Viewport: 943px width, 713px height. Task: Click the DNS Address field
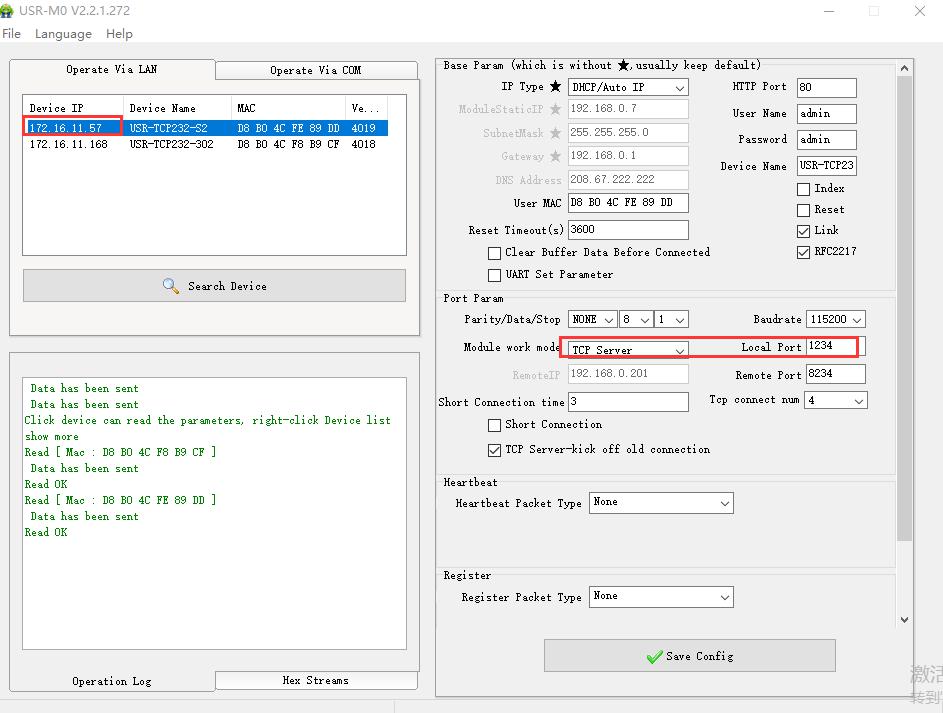click(x=628, y=179)
